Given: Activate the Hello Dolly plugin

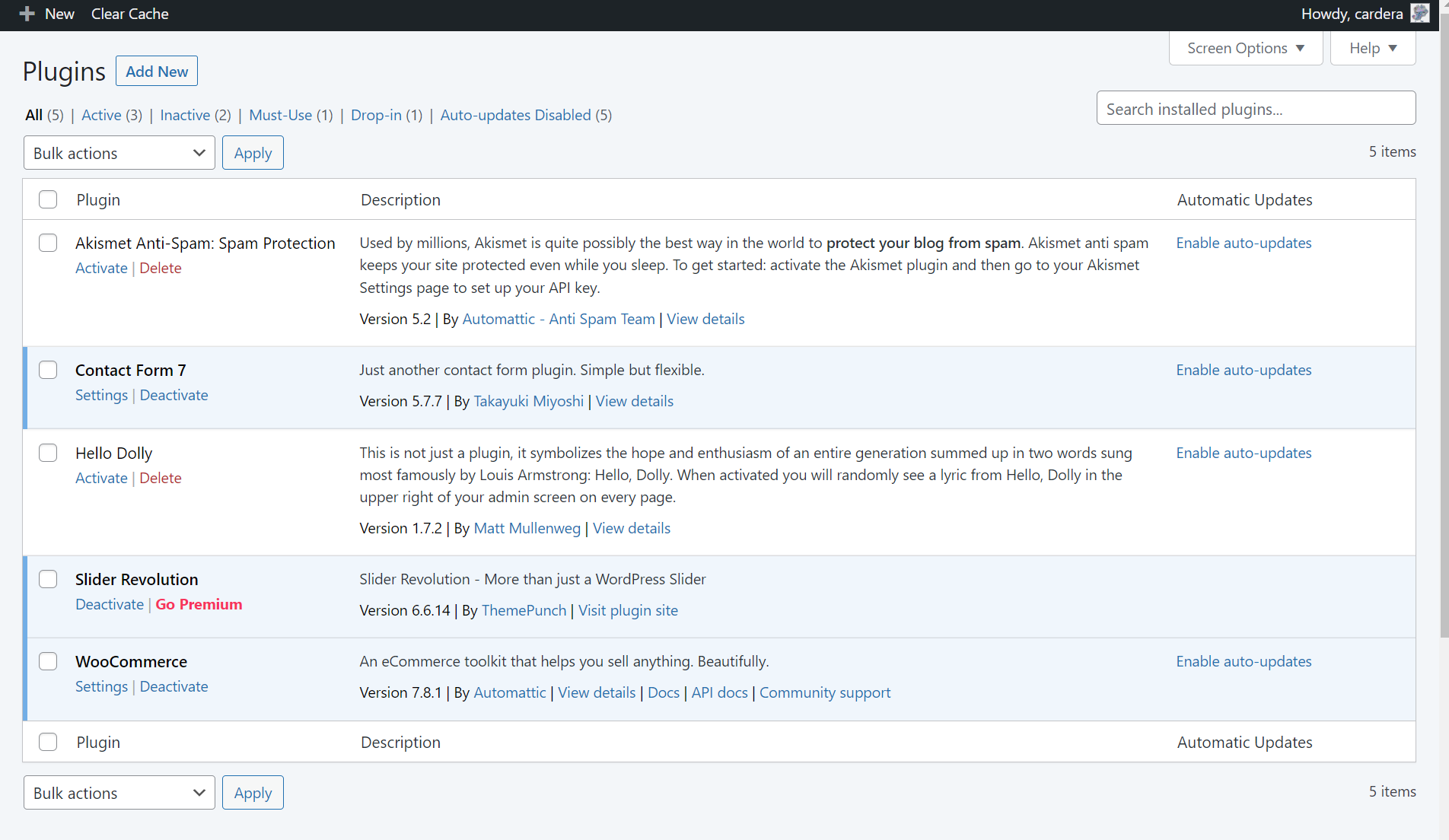Looking at the screenshot, I should tap(101, 478).
